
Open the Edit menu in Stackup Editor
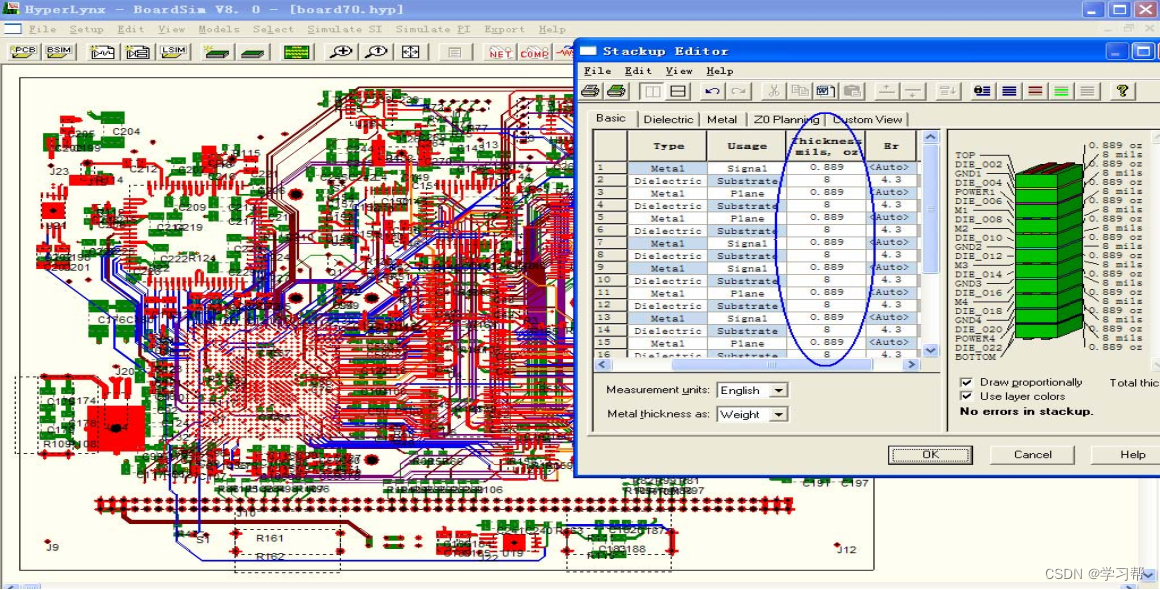[x=638, y=71]
